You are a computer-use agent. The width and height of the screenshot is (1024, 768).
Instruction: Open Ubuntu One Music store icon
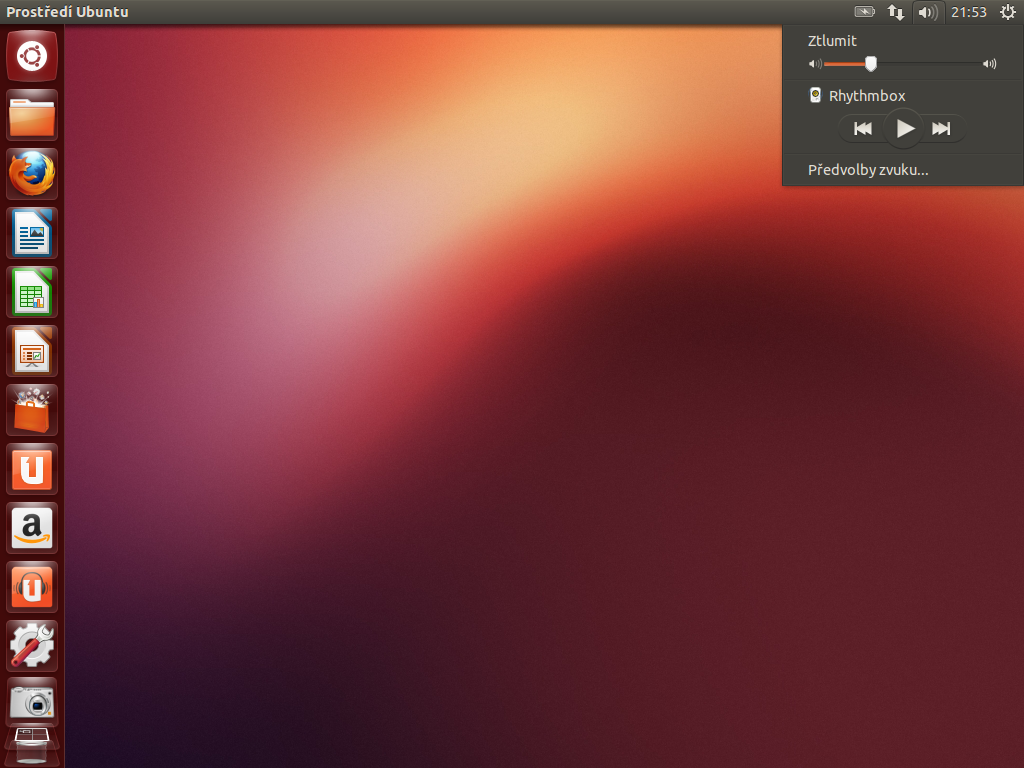coord(32,587)
